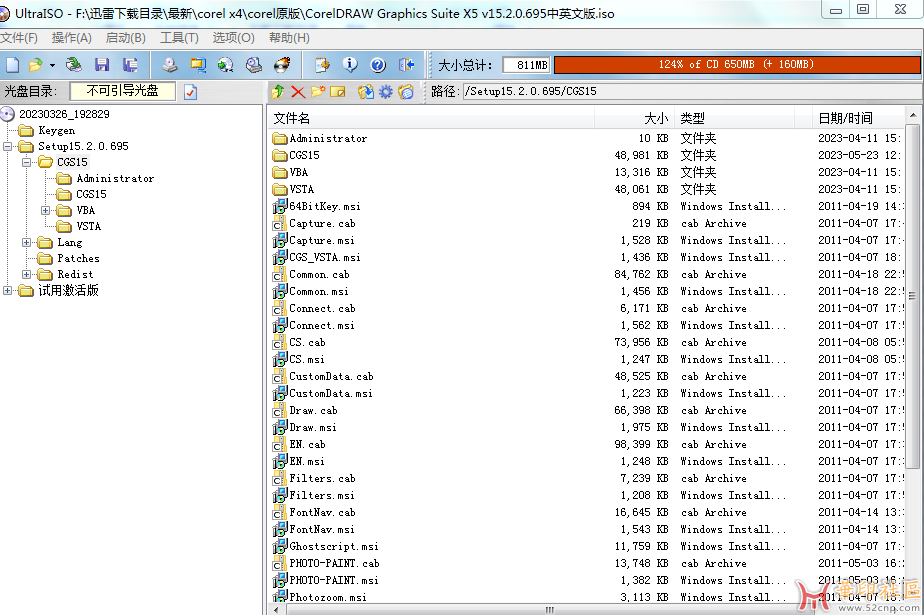Go up one folder with green arrow icon
The image size is (924, 615).
click(278, 92)
